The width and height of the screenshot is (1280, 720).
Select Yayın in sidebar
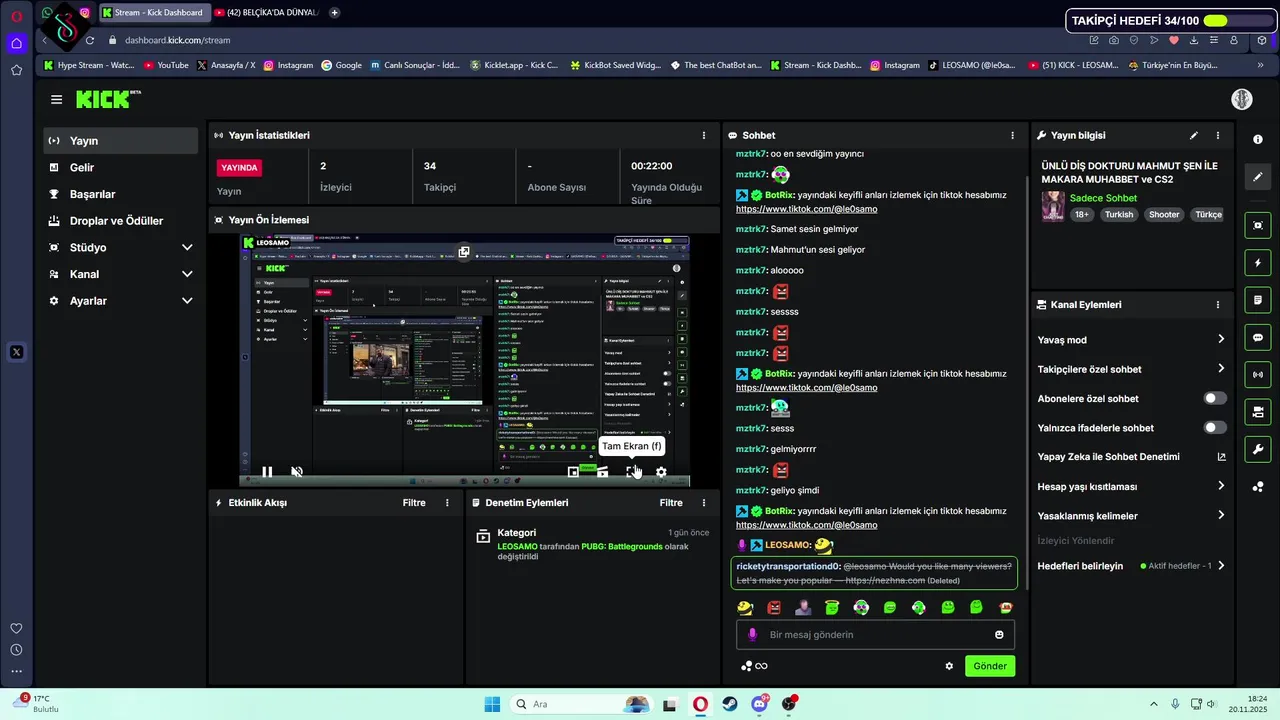pos(120,141)
